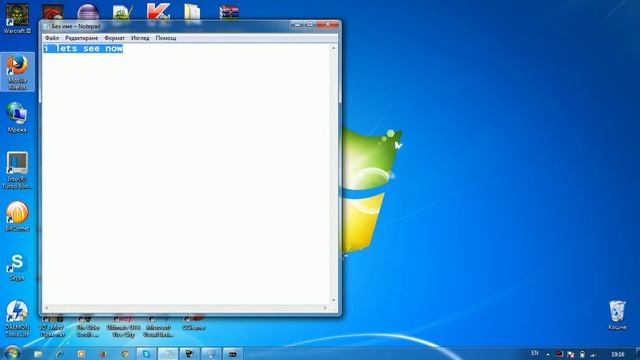Click the battery tray icon
The height and width of the screenshot is (360, 640).
[582, 354]
